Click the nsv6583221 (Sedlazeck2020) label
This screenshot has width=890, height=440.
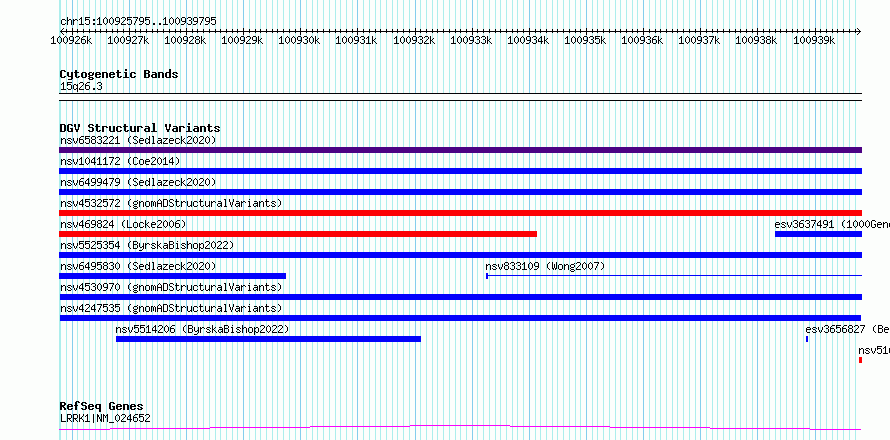click(x=138, y=140)
